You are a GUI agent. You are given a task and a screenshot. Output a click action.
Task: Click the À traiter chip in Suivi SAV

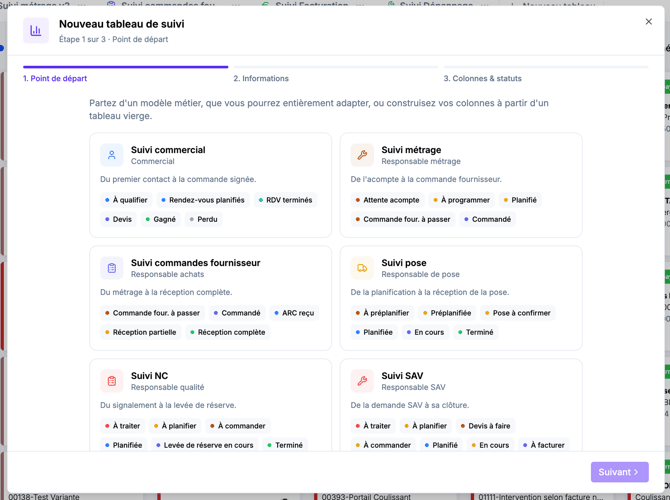(373, 426)
